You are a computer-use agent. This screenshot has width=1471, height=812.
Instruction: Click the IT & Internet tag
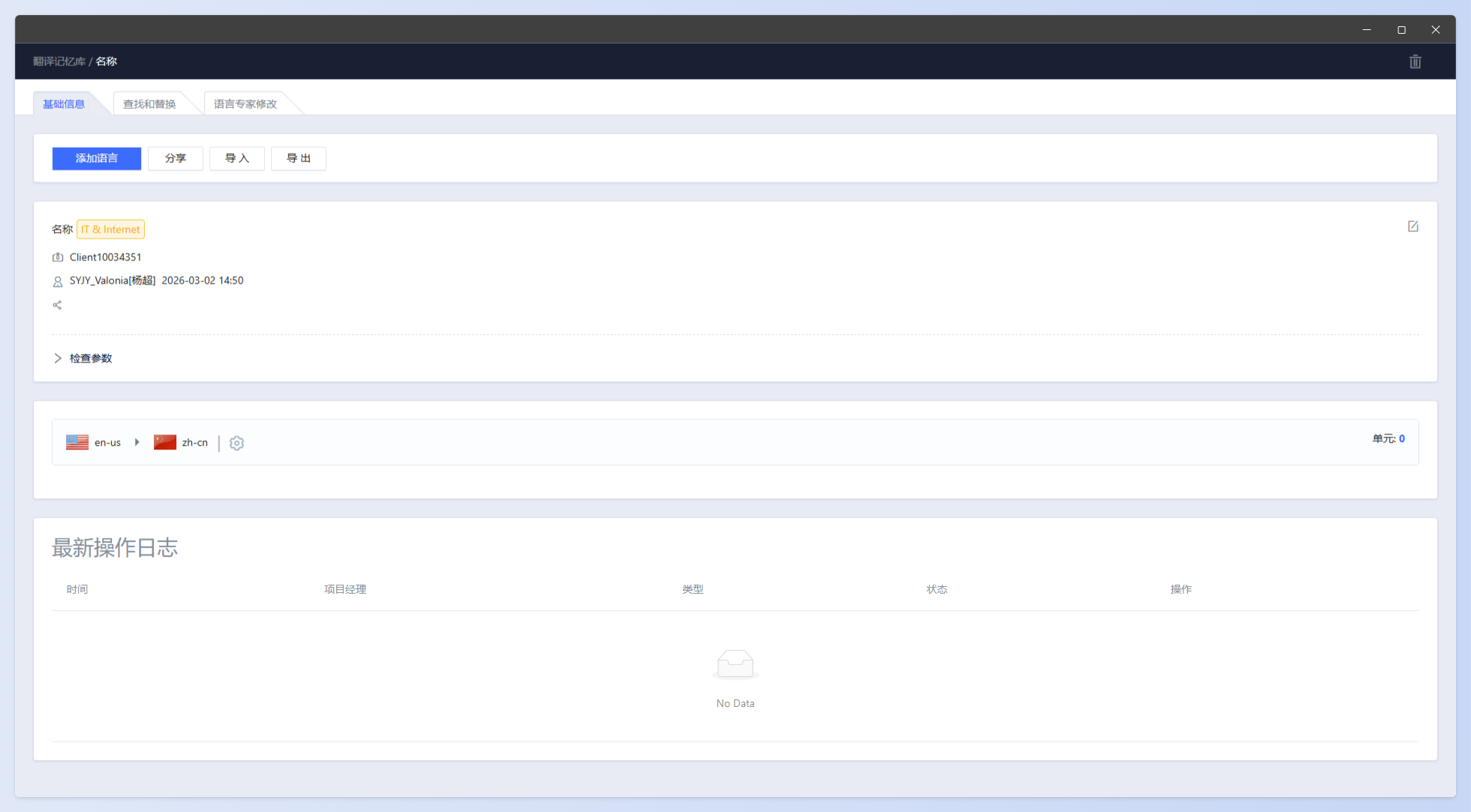pos(110,229)
